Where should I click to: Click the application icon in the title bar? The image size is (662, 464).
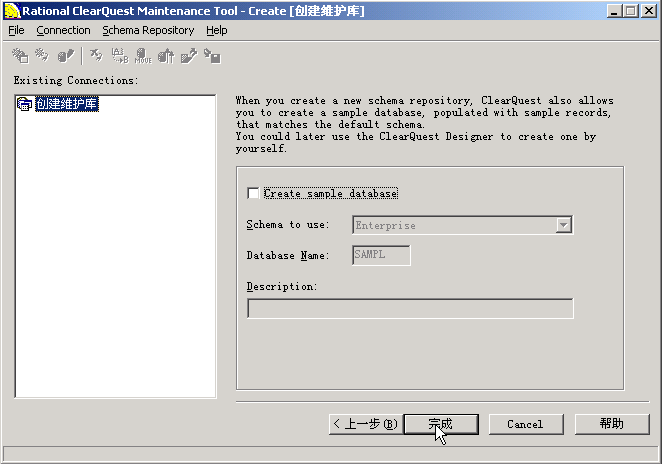point(12,11)
